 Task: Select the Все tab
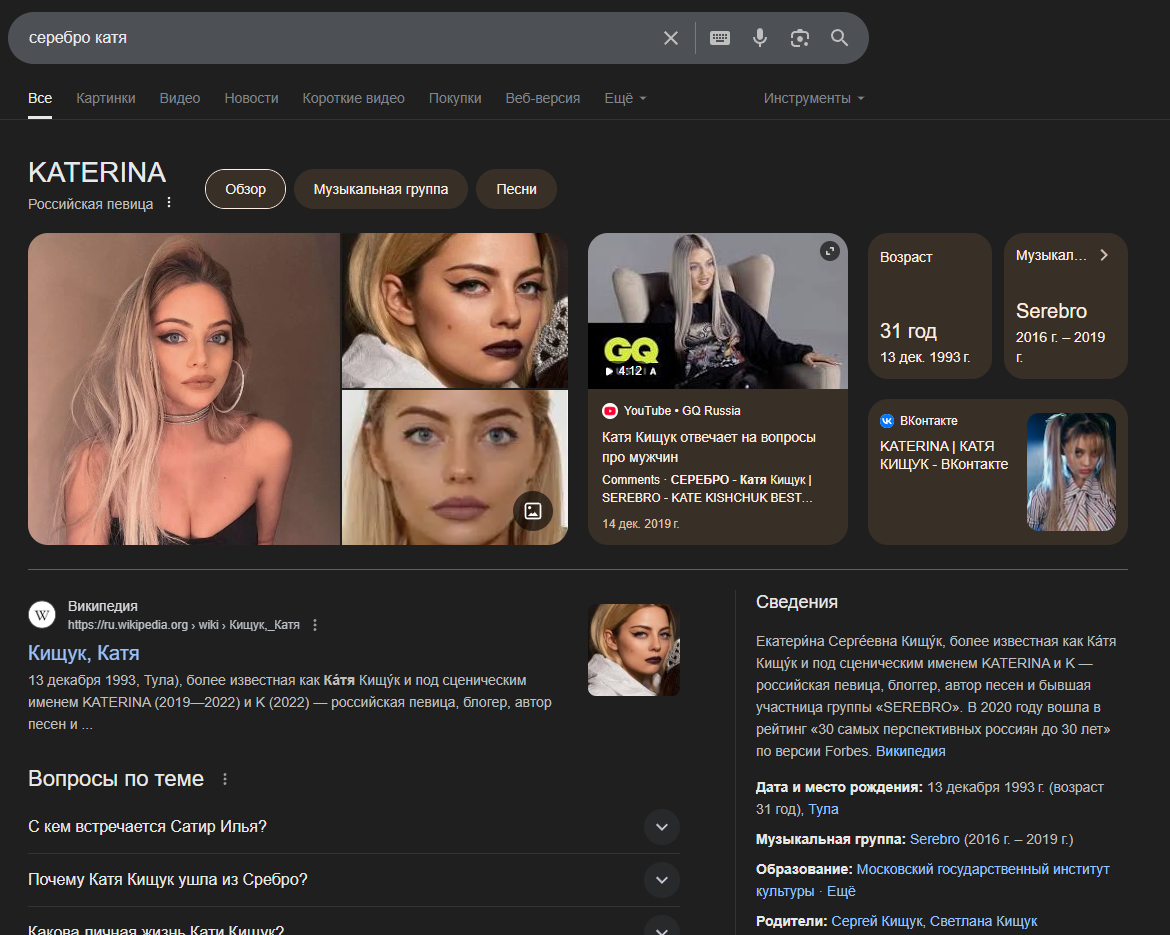40,98
